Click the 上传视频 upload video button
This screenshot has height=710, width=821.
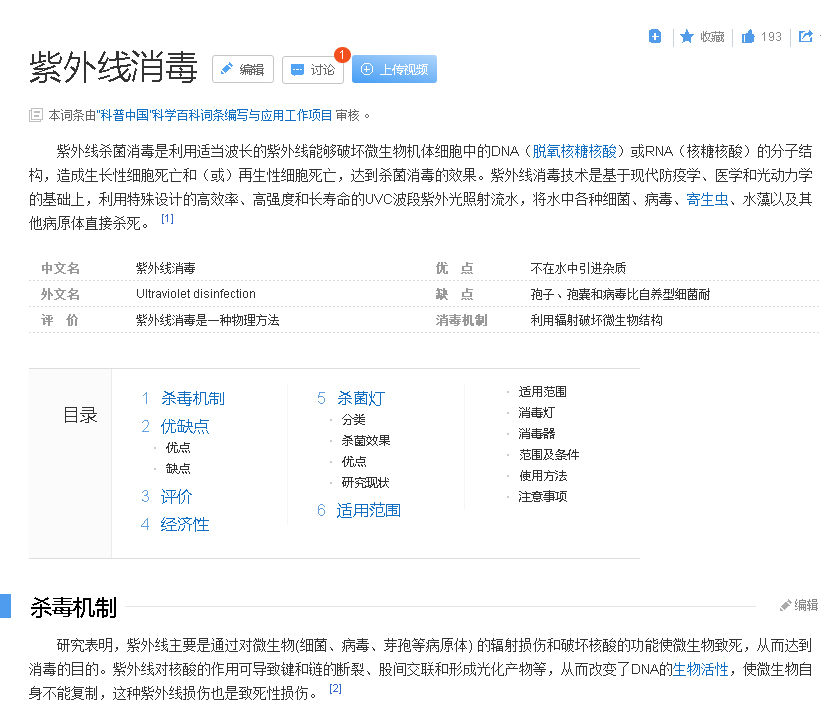394,69
